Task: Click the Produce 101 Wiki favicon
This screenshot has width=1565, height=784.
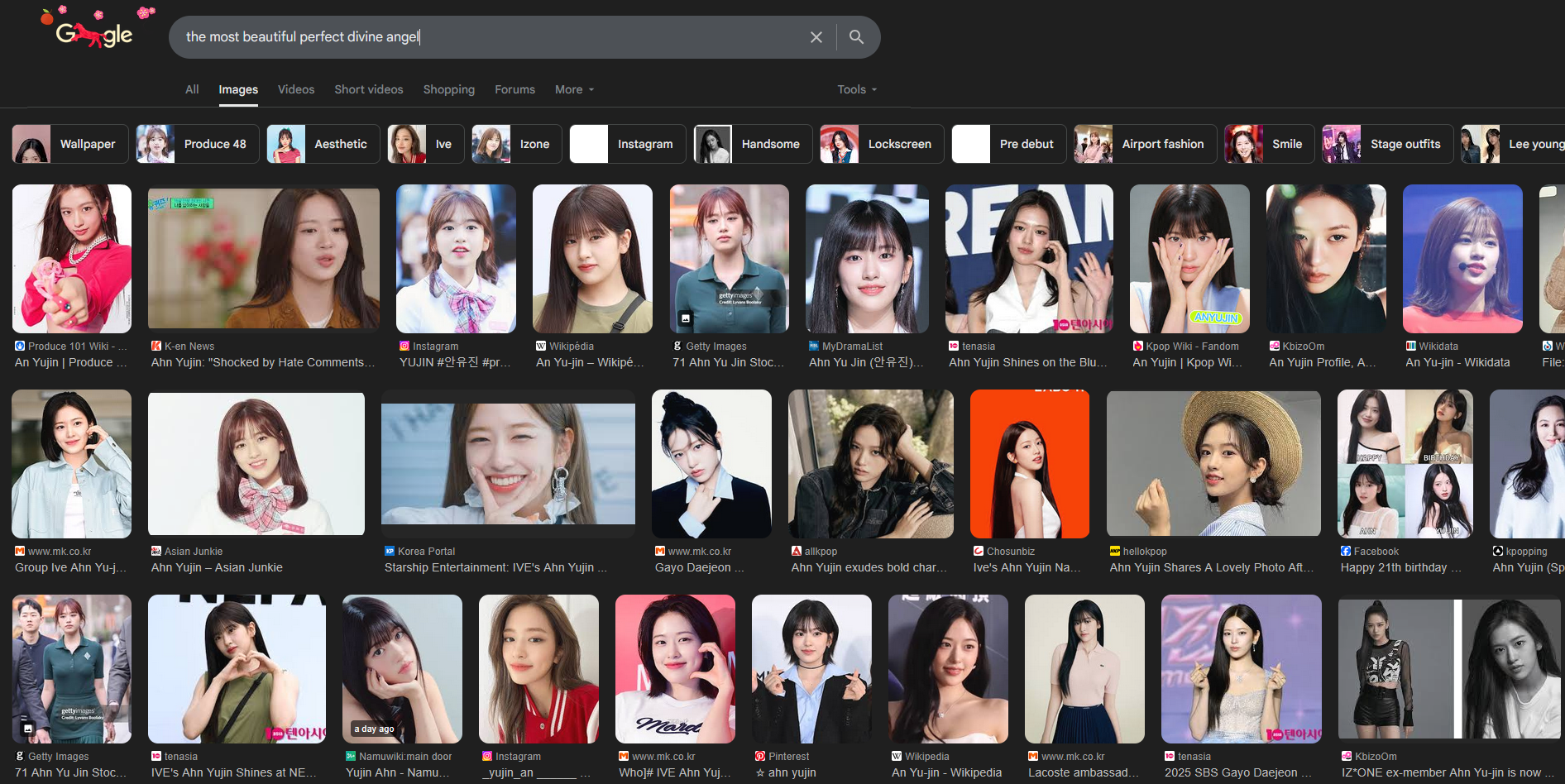Action: pyautogui.click(x=20, y=346)
